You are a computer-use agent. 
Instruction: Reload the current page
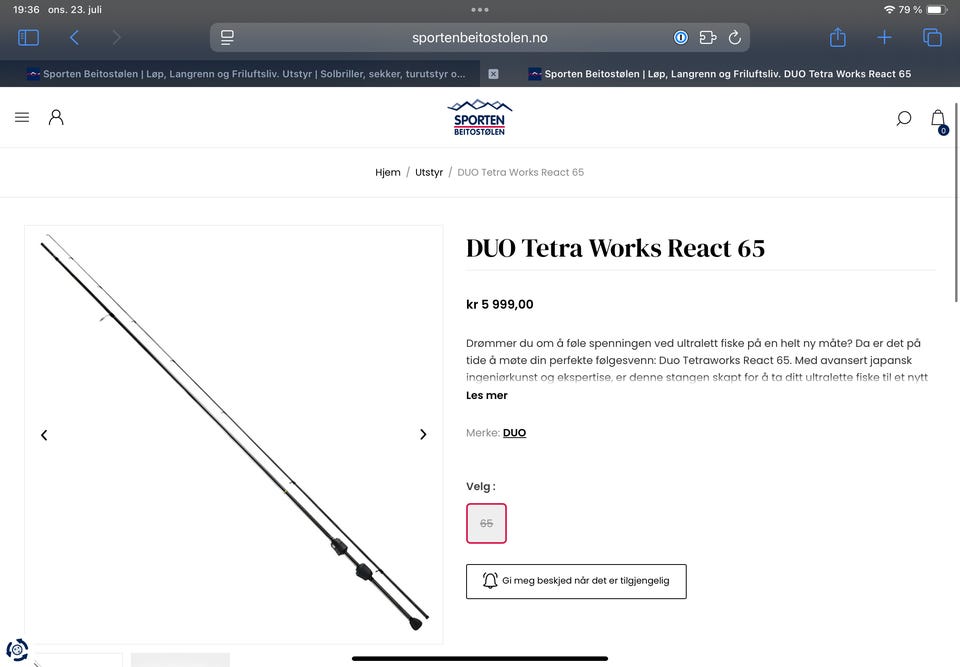(735, 37)
